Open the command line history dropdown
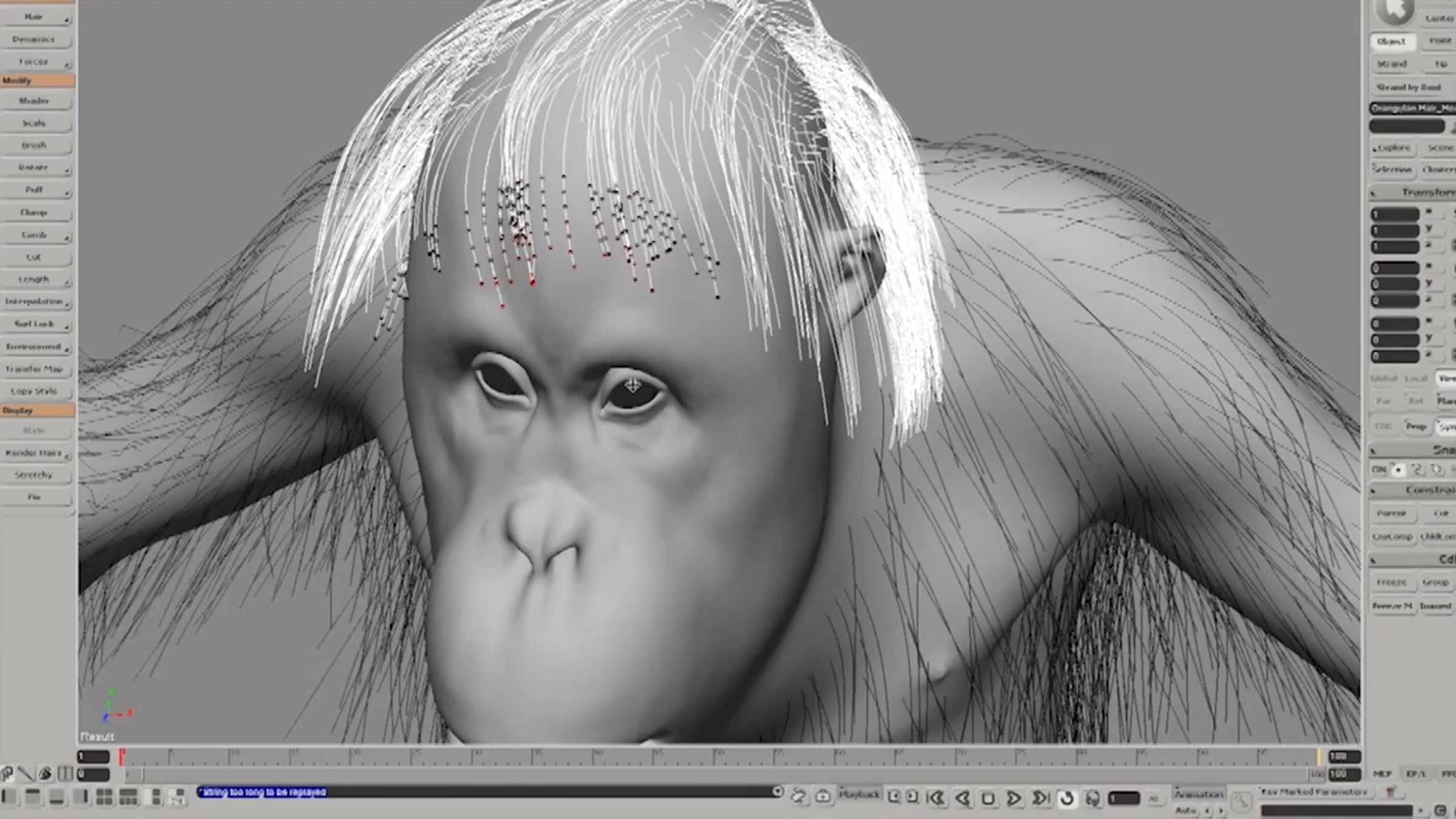Screen dimensions: 1456x819 tap(778, 792)
